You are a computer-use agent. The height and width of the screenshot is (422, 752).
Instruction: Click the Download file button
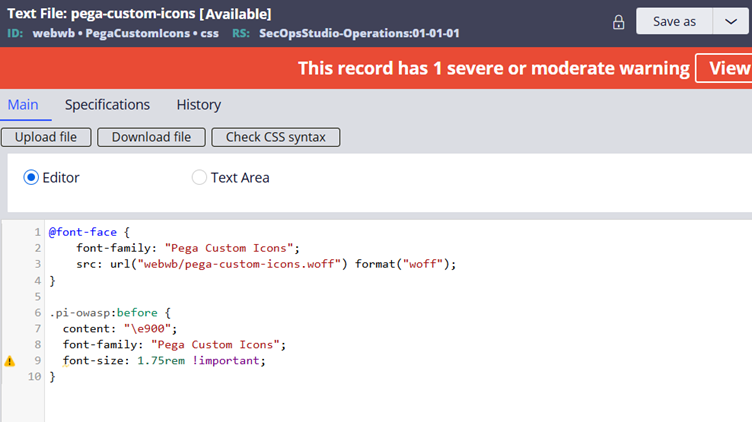pos(153,137)
